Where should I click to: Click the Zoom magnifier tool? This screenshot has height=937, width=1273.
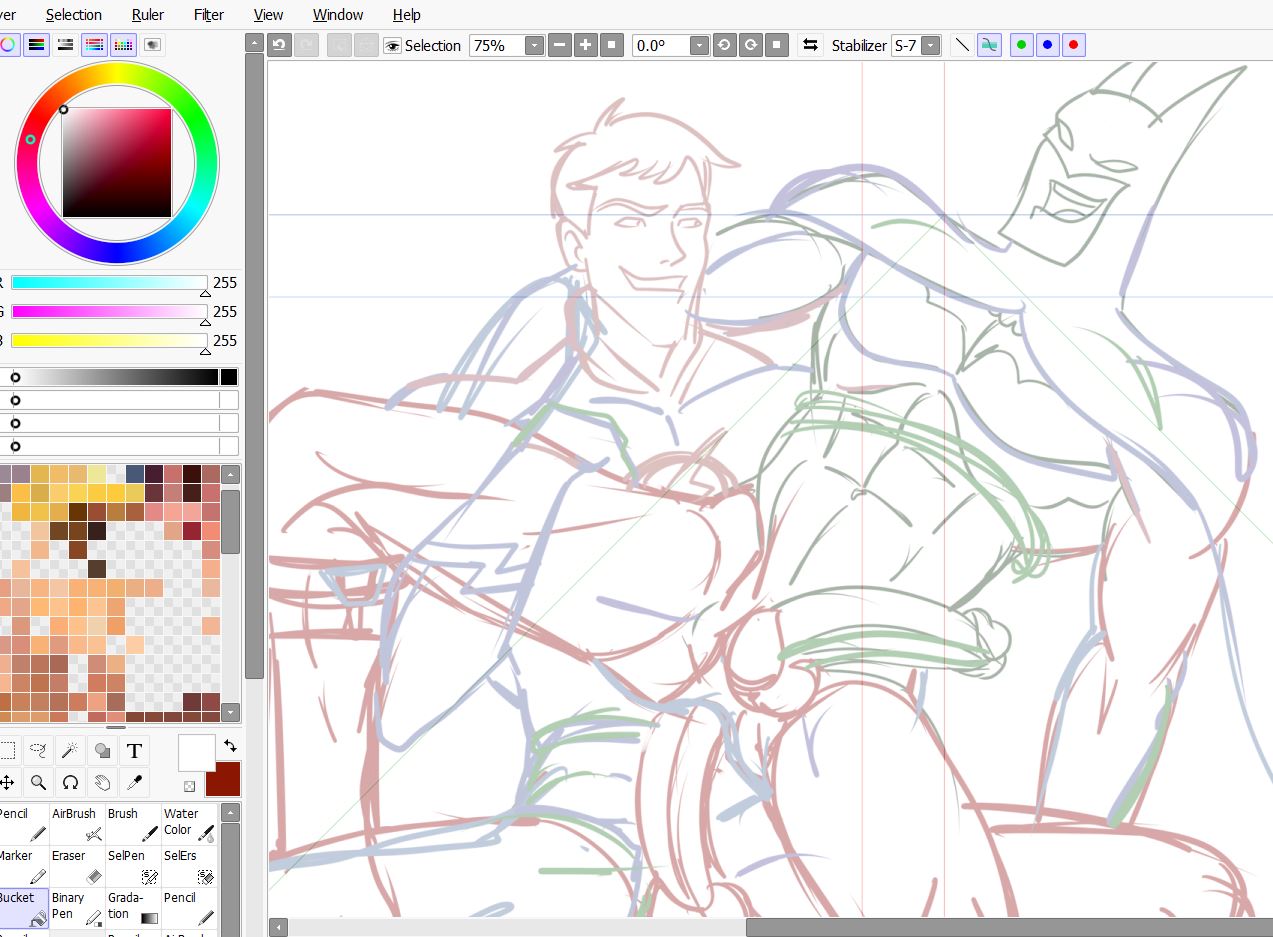38,782
